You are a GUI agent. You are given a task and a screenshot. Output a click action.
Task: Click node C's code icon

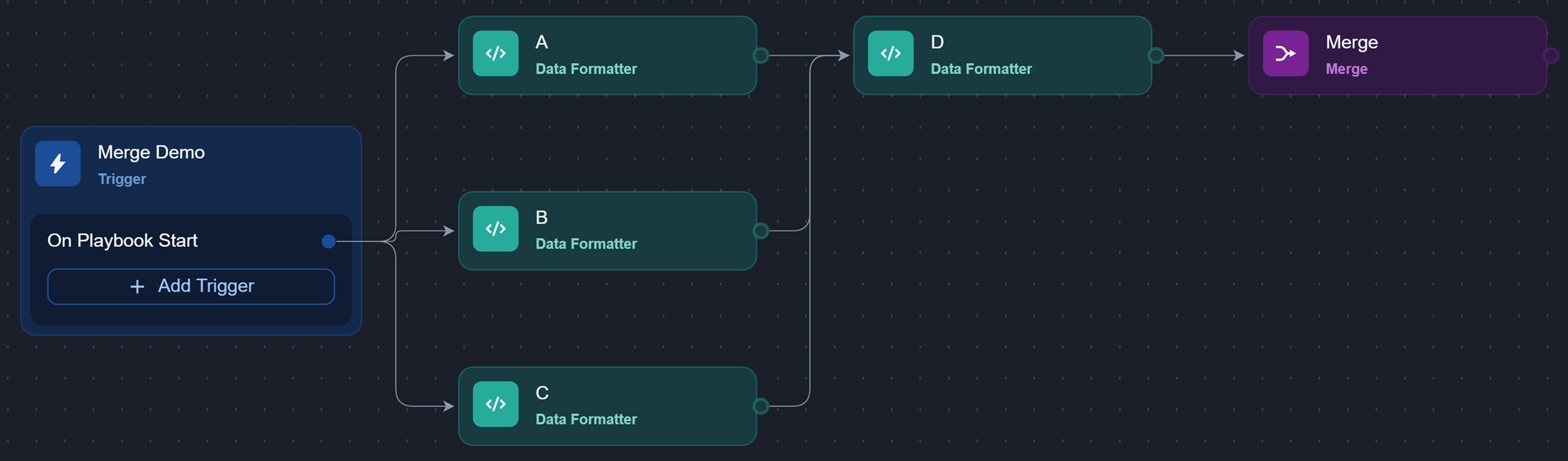(496, 404)
